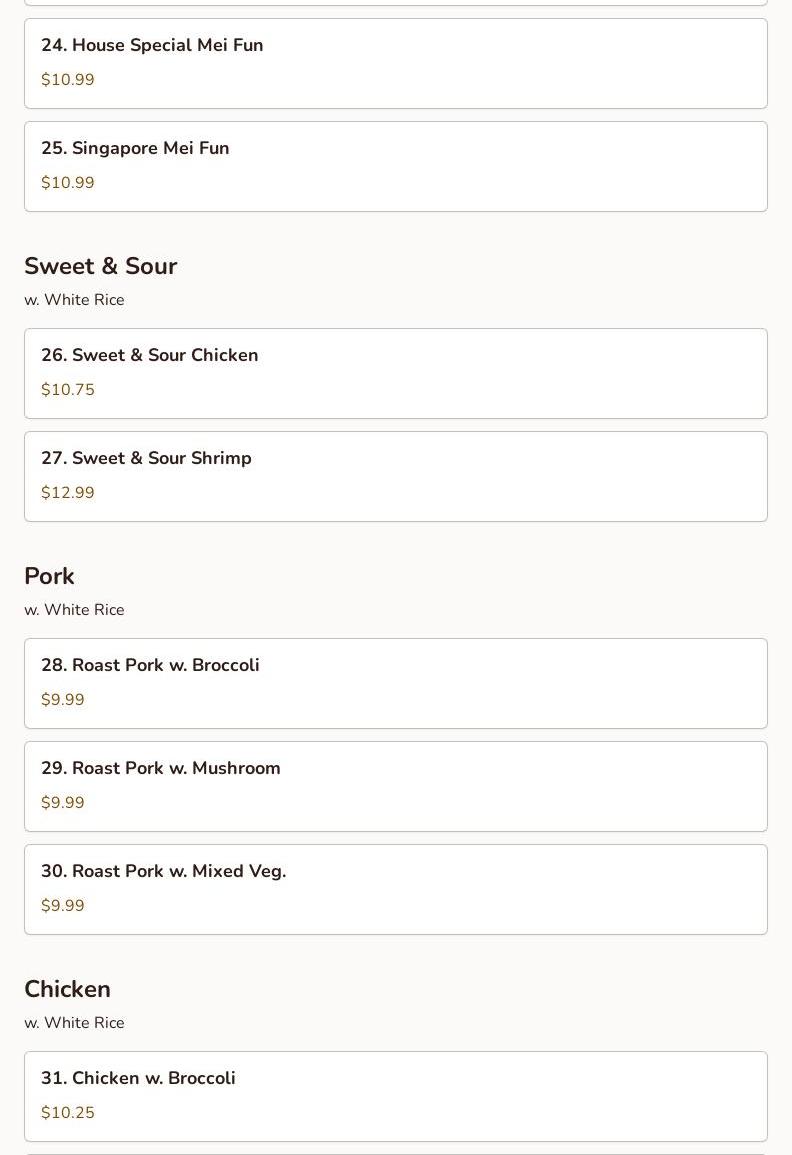Click the Pork category heading
This screenshot has height=1155, width=792.
(x=49, y=576)
